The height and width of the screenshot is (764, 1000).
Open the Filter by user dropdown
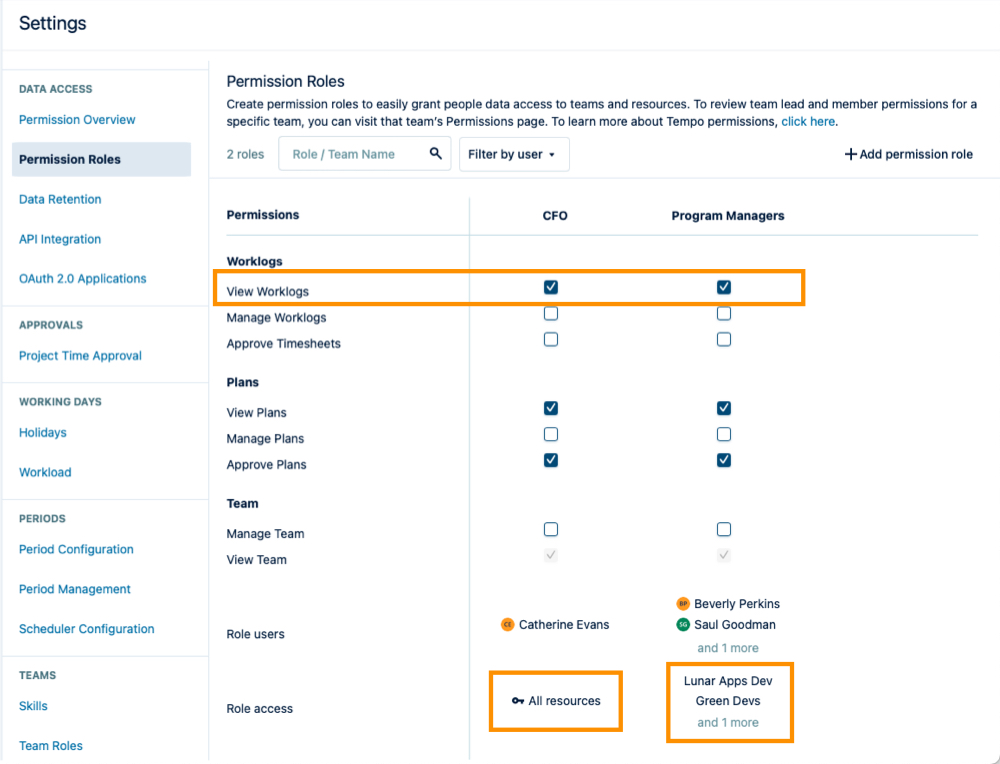514,155
